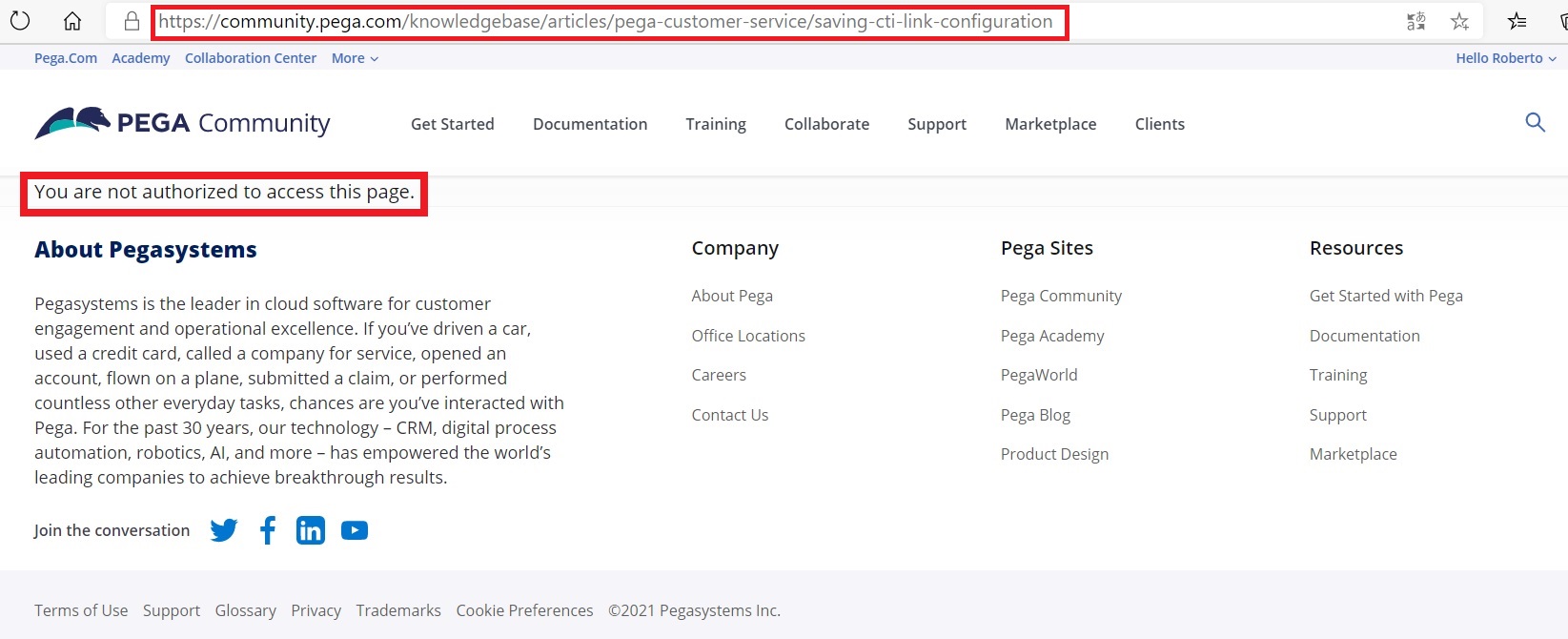
Task: Click the address bar URL
Action: pyautogui.click(x=605, y=21)
